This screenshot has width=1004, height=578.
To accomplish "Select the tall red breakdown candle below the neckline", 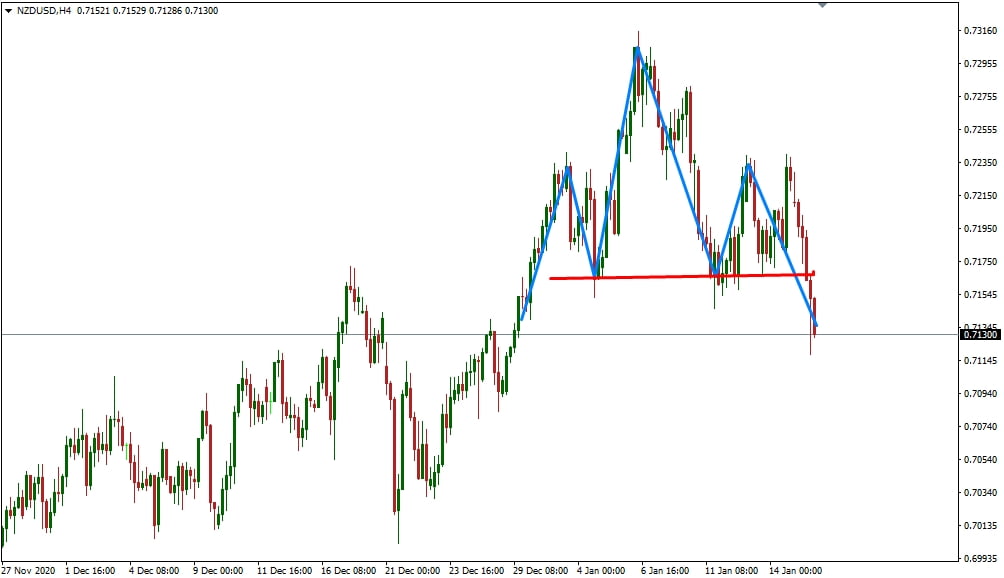I will [x=812, y=320].
